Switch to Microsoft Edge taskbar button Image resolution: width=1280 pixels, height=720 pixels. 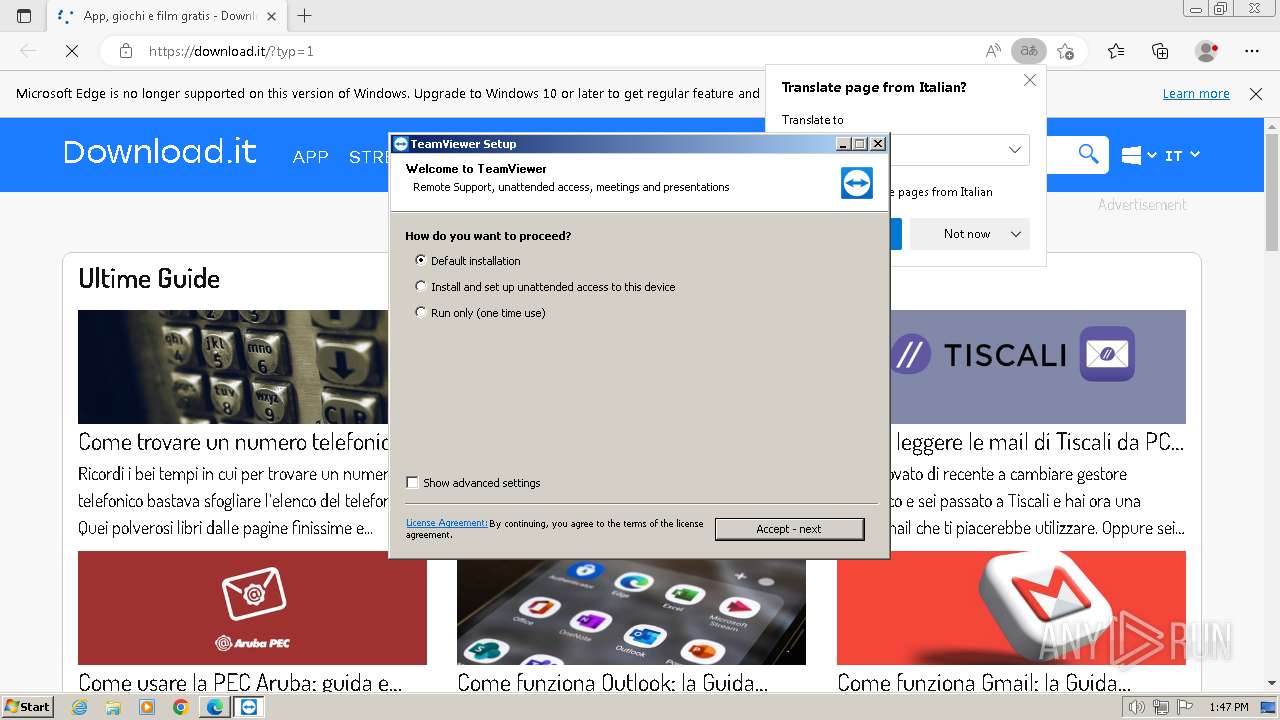[x=215, y=707]
